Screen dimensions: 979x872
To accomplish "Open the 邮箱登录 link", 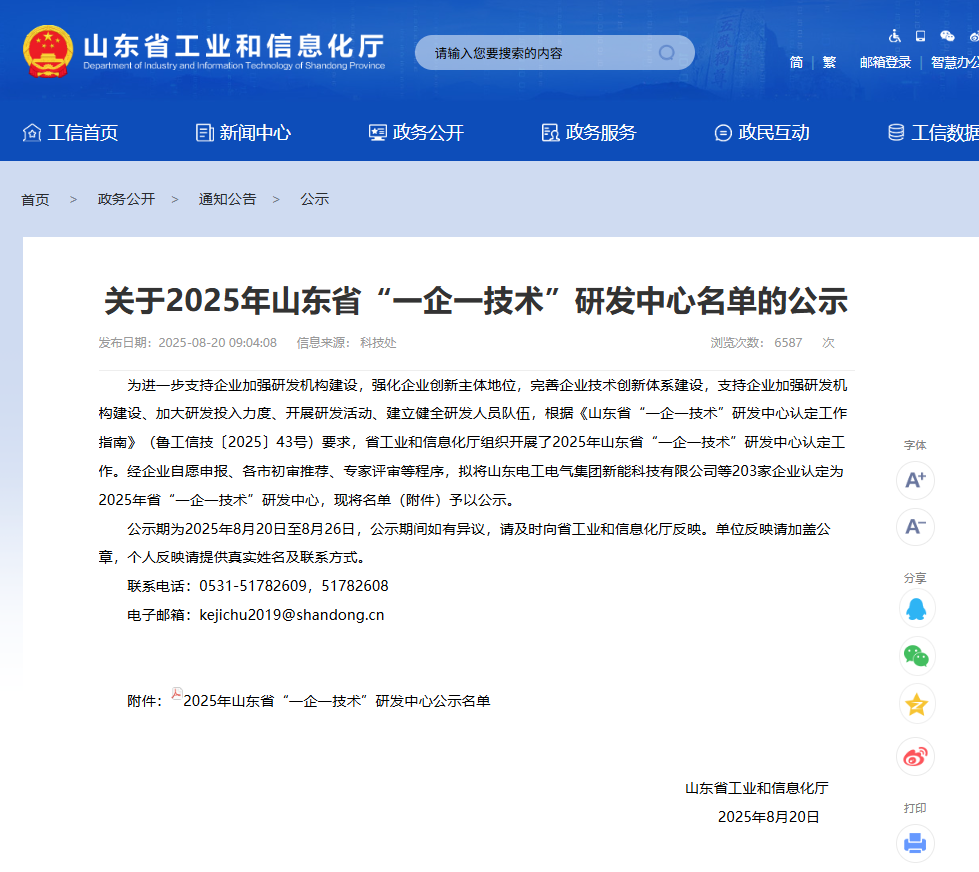I will point(884,61).
